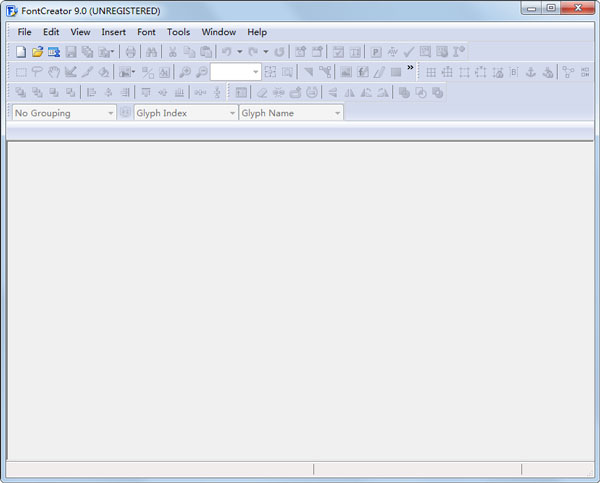The height and width of the screenshot is (483, 600).
Task: Select the rectangle selection tool
Action: pos(21,72)
